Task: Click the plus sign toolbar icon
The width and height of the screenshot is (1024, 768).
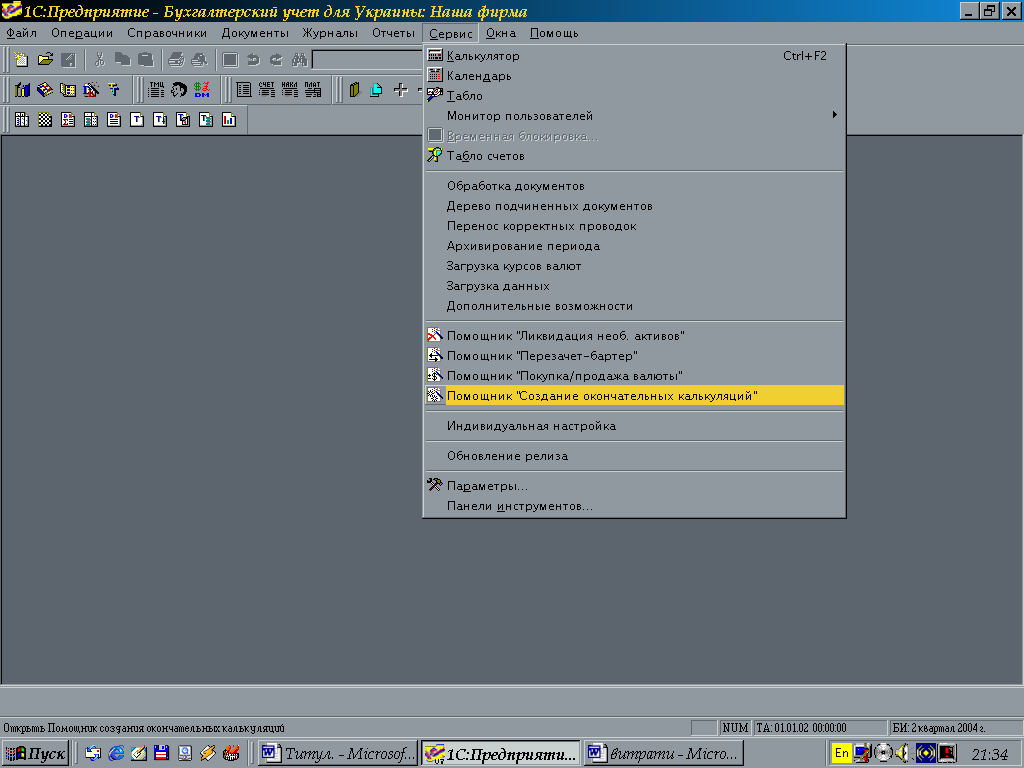Action: [400, 89]
